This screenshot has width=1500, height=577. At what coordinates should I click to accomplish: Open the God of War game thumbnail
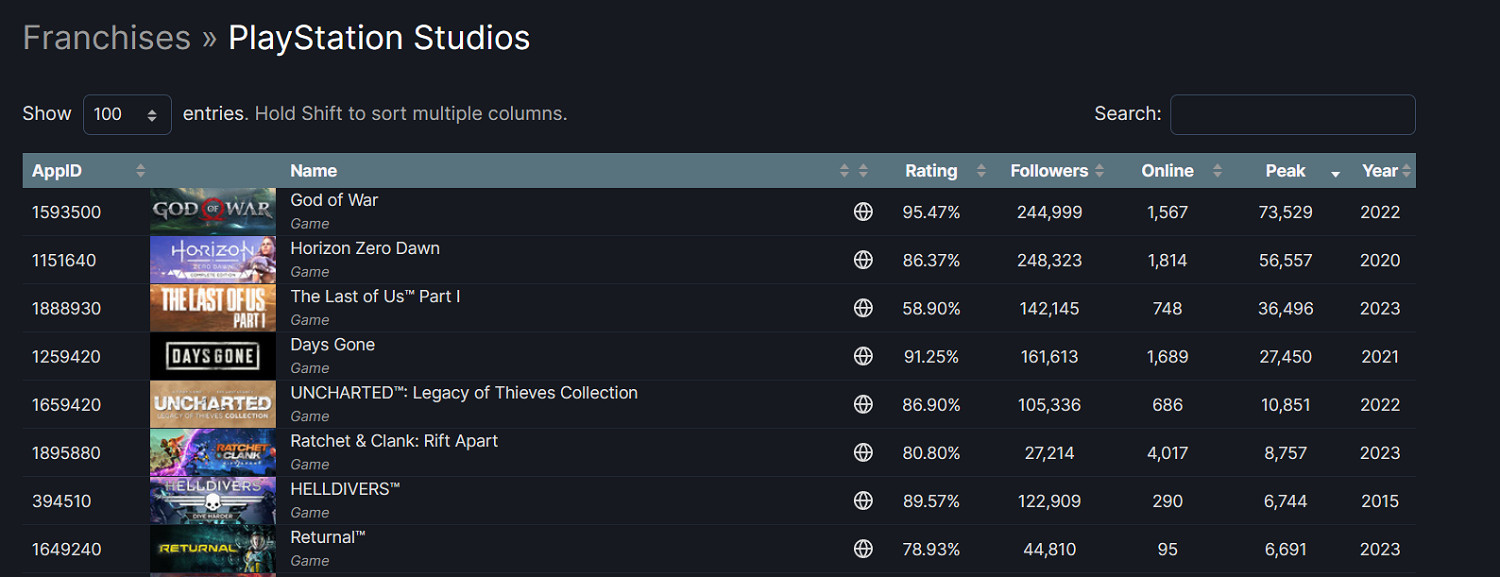click(213, 212)
